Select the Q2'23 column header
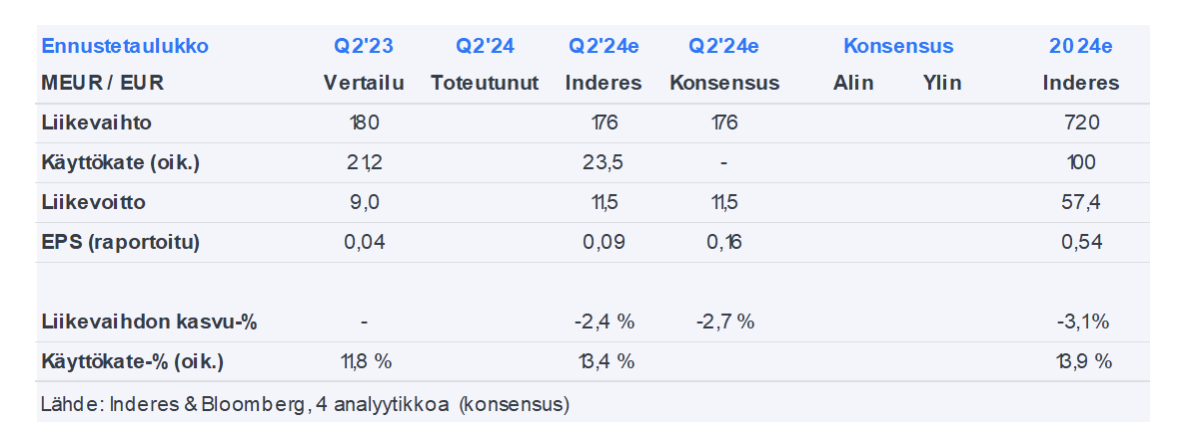Viewport: 1180px width, 440px height. [x=363, y=46]
